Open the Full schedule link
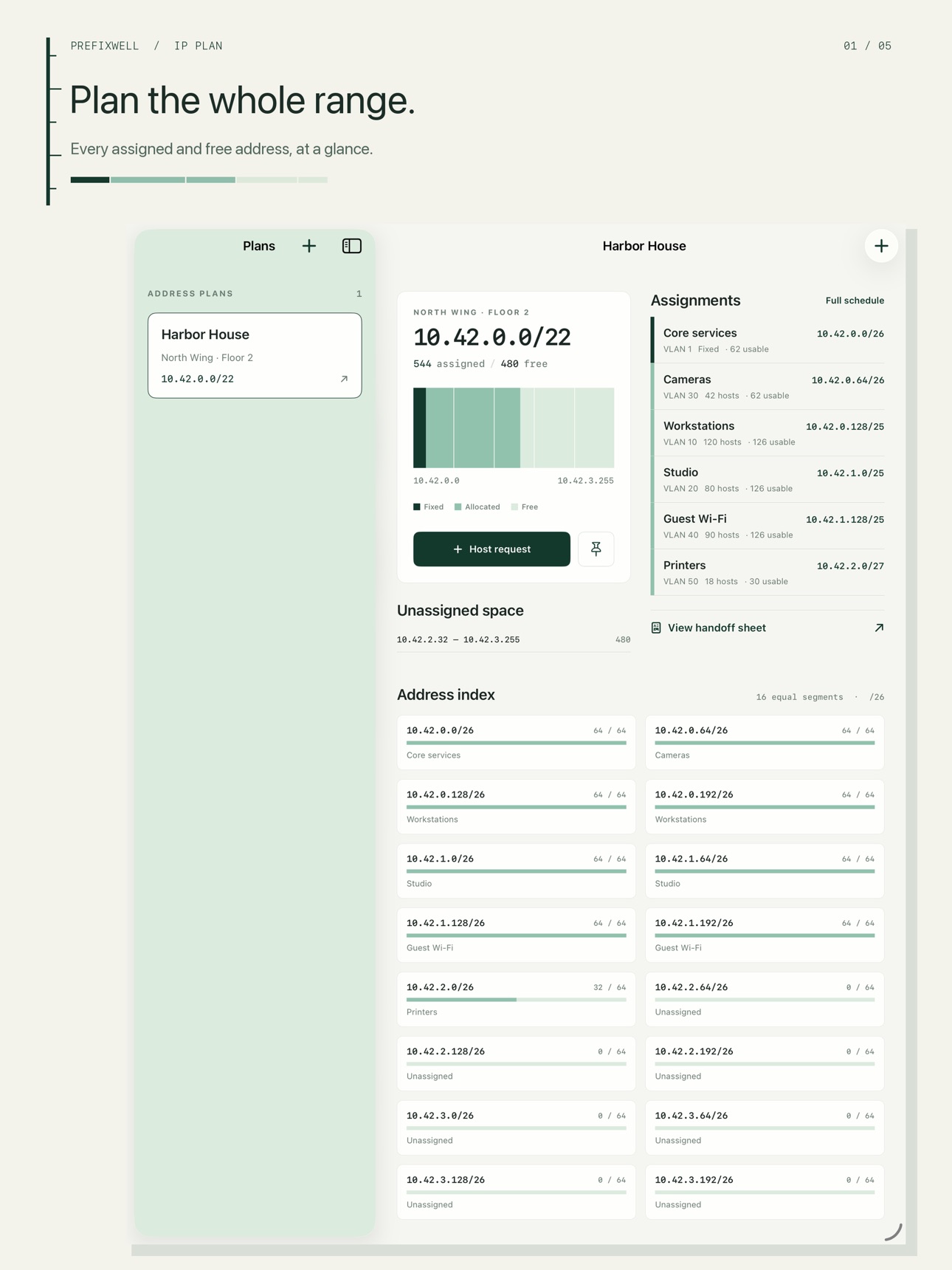 click(x=855, y=301)
